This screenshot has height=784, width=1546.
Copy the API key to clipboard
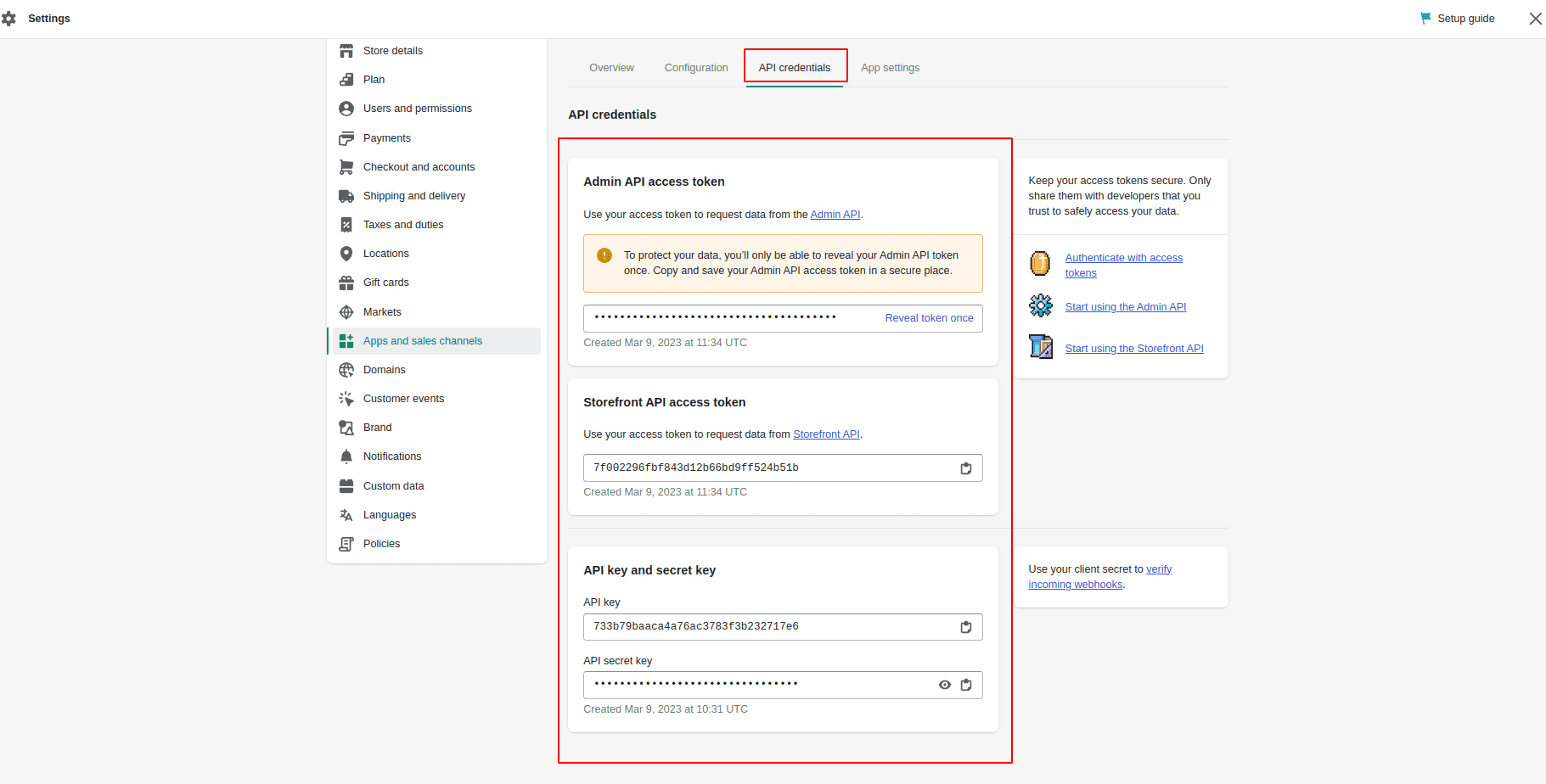(966, 627)
